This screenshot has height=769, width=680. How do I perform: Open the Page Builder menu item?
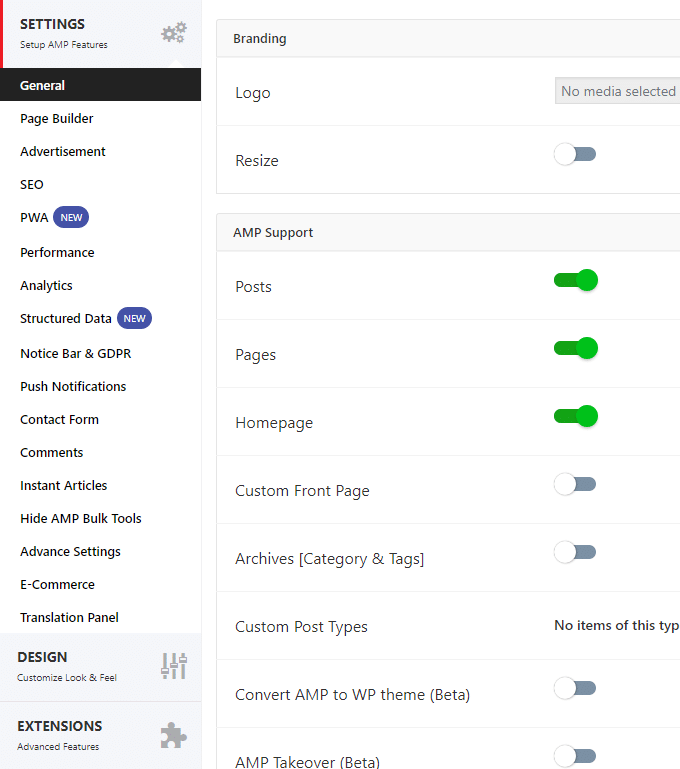click(57, 119)
